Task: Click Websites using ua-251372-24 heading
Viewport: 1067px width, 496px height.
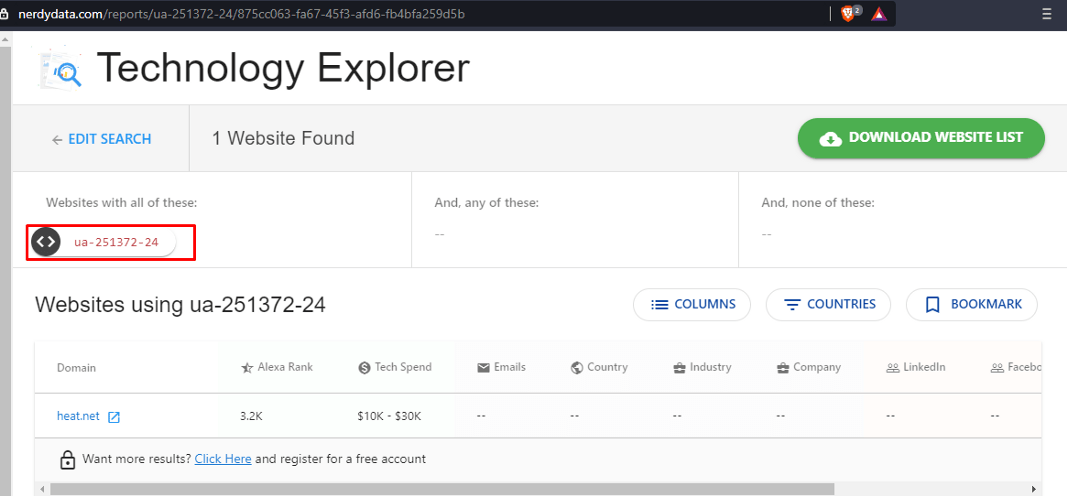Action: (180, 305)
